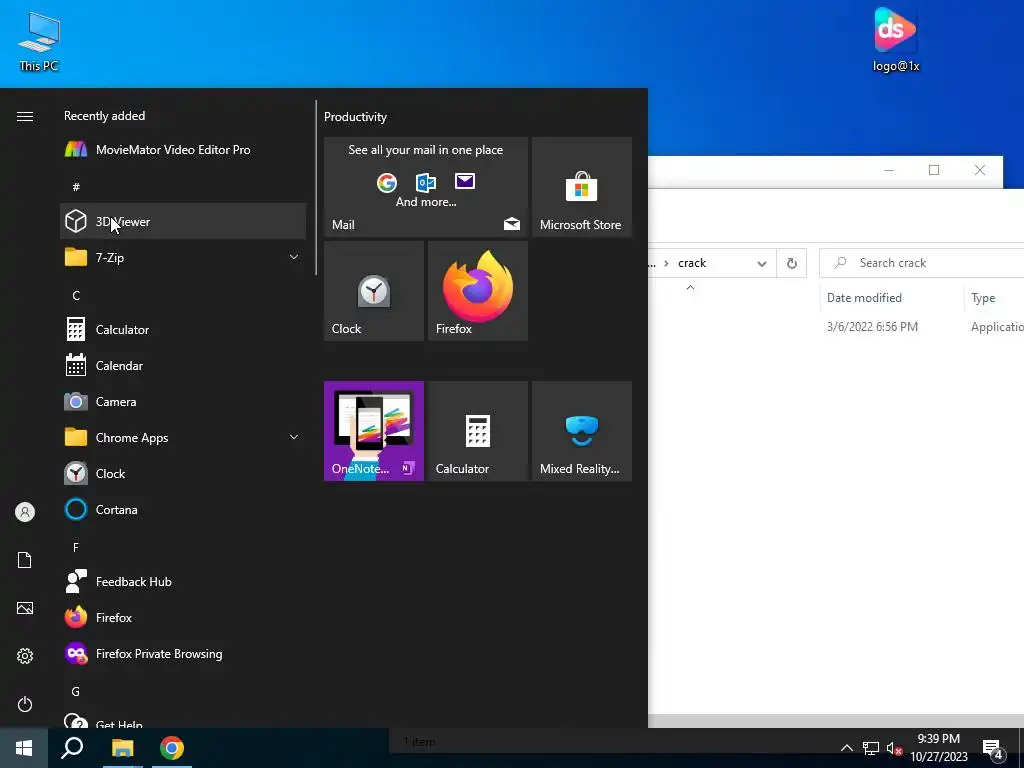The height and width of the screenshot is (768, 1024).
Task: Open the Microsoft Store tile
Action: coord(582,187)
